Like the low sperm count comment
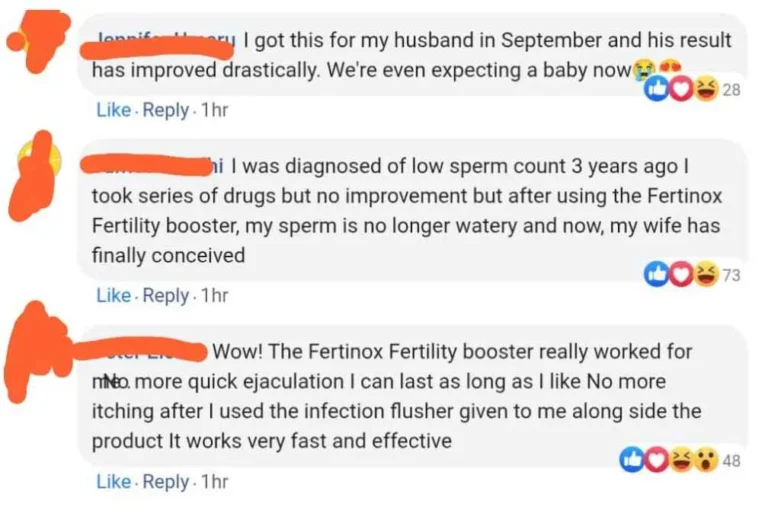The image size is (768, 507). point(113,295)
